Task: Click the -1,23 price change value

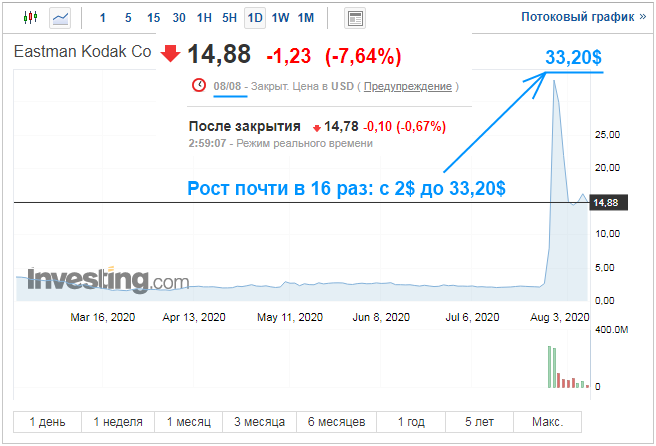Action: coord(289,56)
